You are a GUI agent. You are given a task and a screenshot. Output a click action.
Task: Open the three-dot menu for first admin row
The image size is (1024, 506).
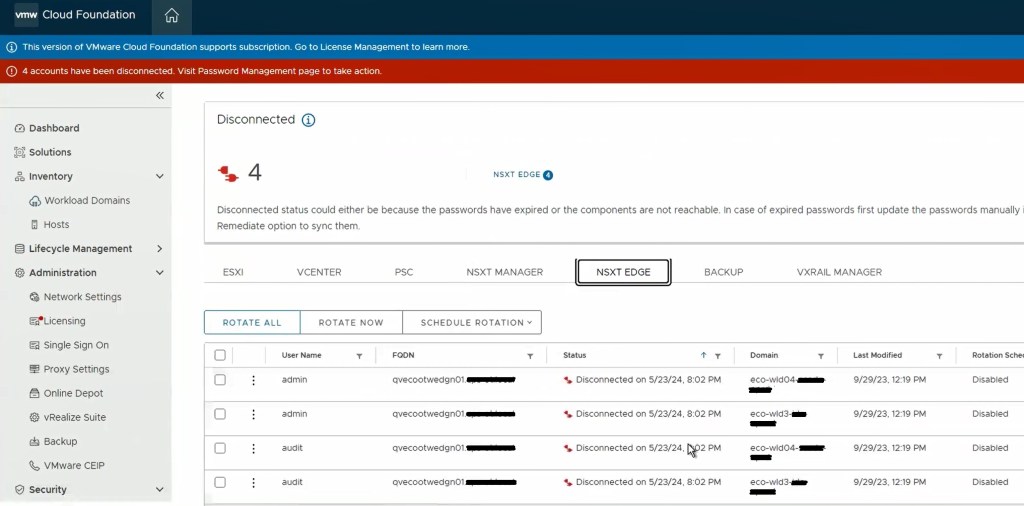253,380
